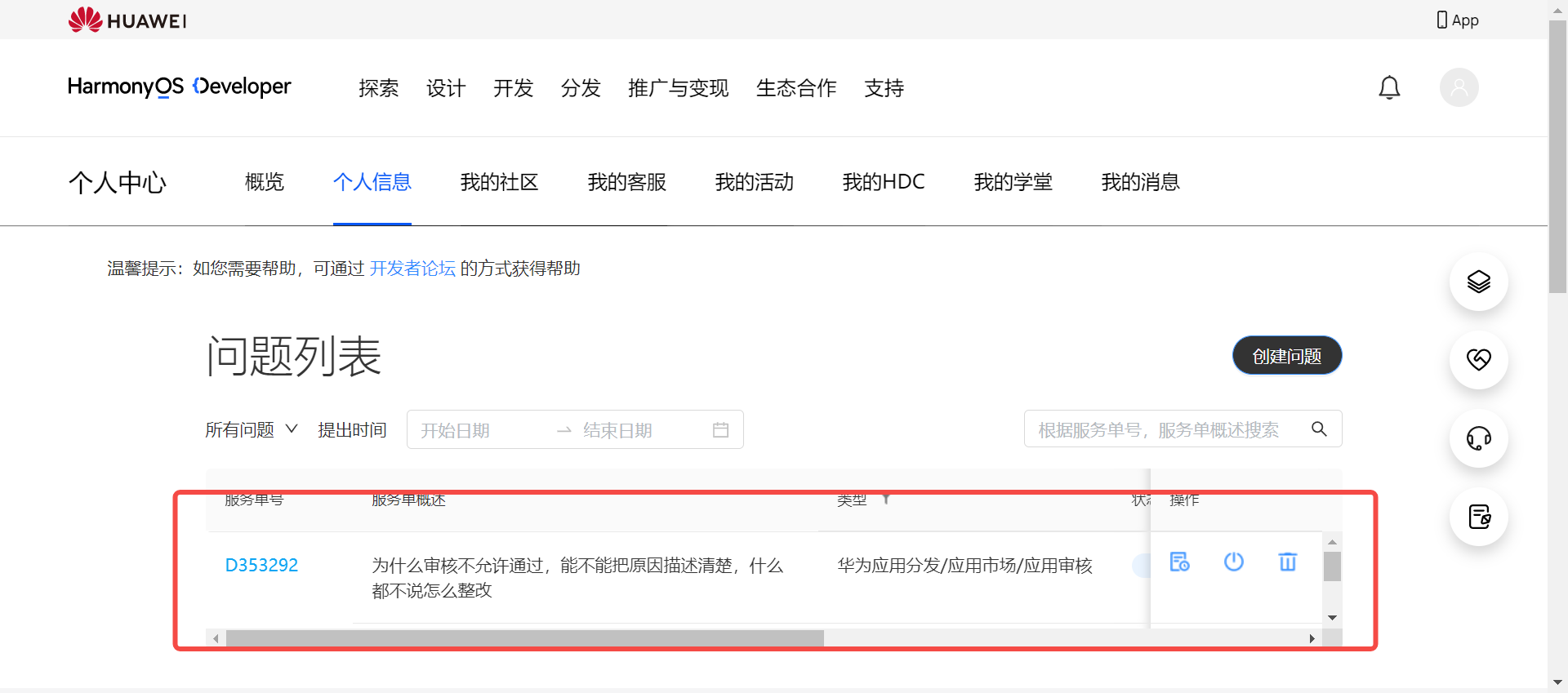Open the 分发 menu
The width and height of the screenshot is (1568, 693).
coord(581,88)
